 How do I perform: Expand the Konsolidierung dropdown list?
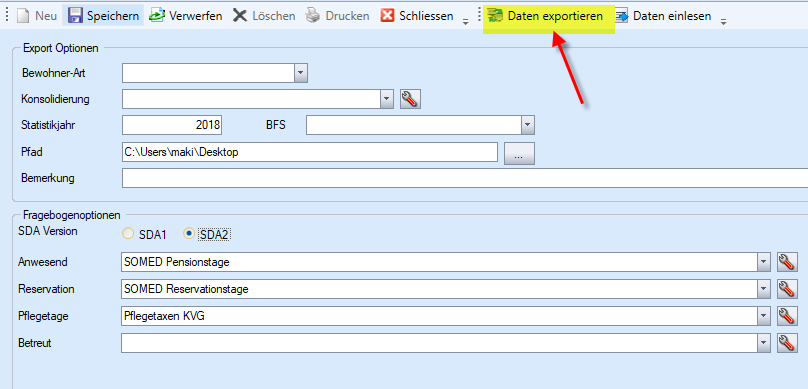tap(387, 98)
